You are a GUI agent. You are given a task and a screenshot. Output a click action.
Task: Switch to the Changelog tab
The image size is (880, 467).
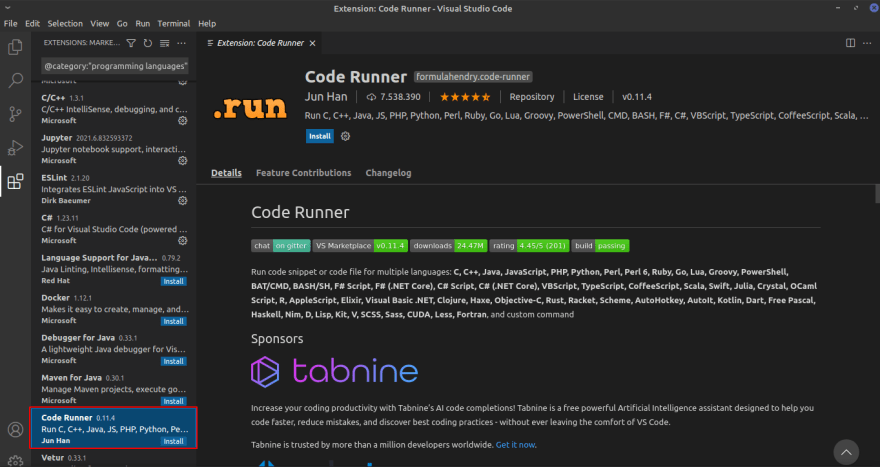pyautogui.click(x=388, y=173)
